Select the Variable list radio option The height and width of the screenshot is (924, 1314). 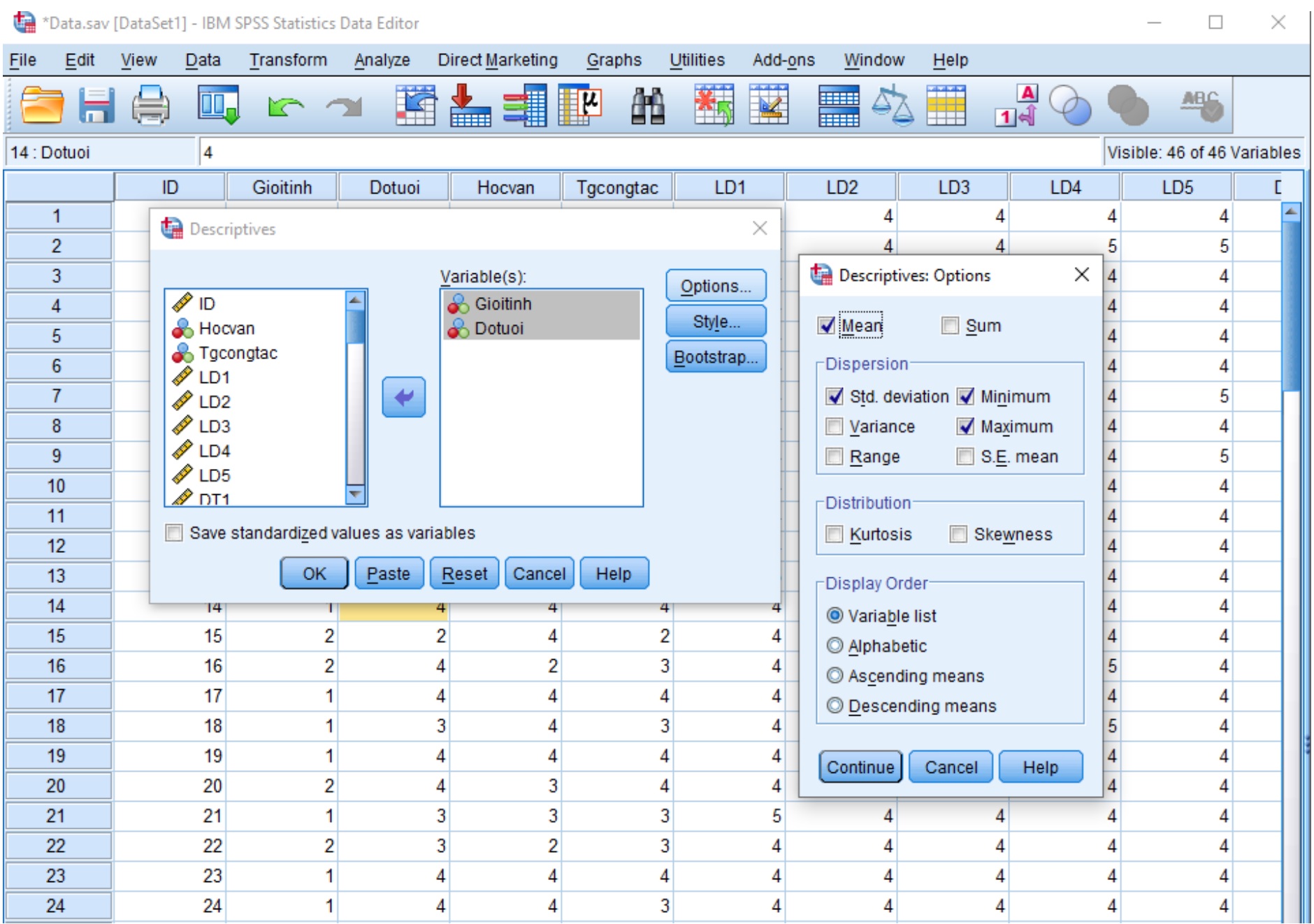coord(835,615)
